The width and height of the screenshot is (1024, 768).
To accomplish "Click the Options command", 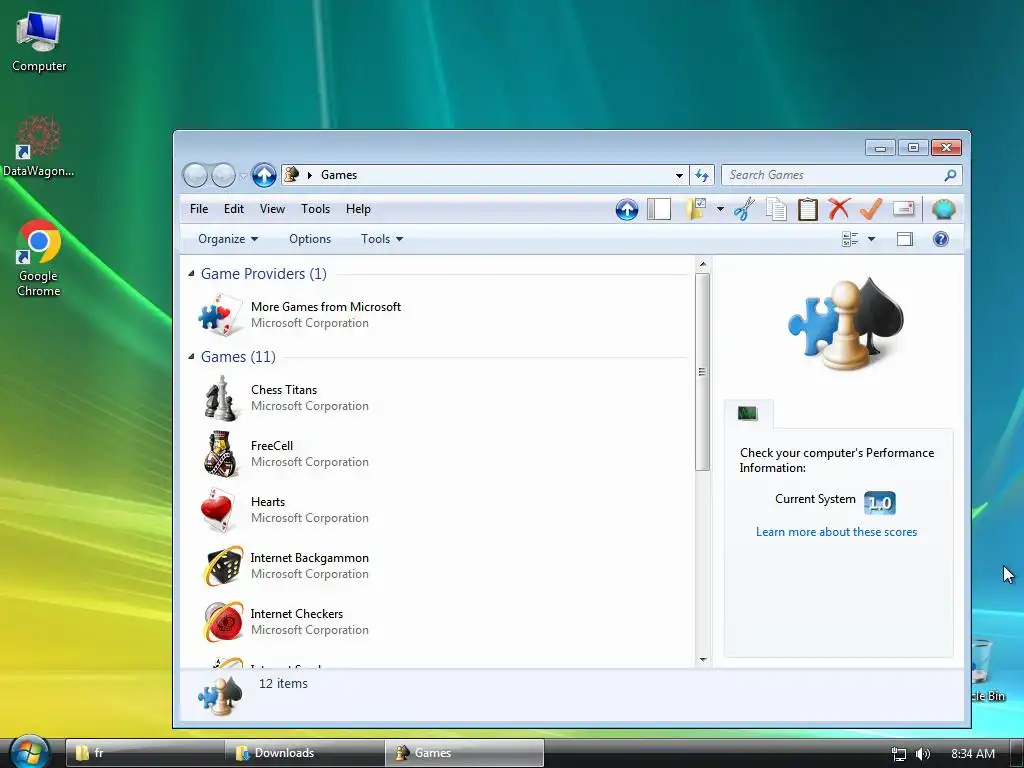I will (310, 239).
